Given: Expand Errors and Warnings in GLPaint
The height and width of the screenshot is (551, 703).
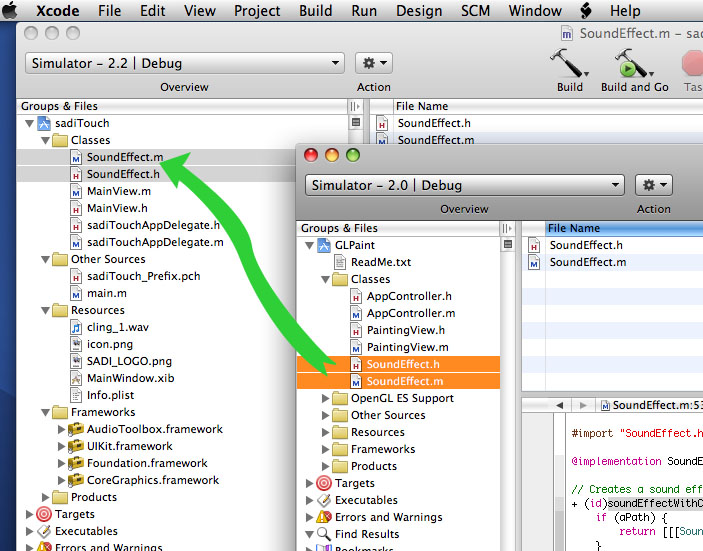Looking at the screenshot, I should tap(309, 517).
